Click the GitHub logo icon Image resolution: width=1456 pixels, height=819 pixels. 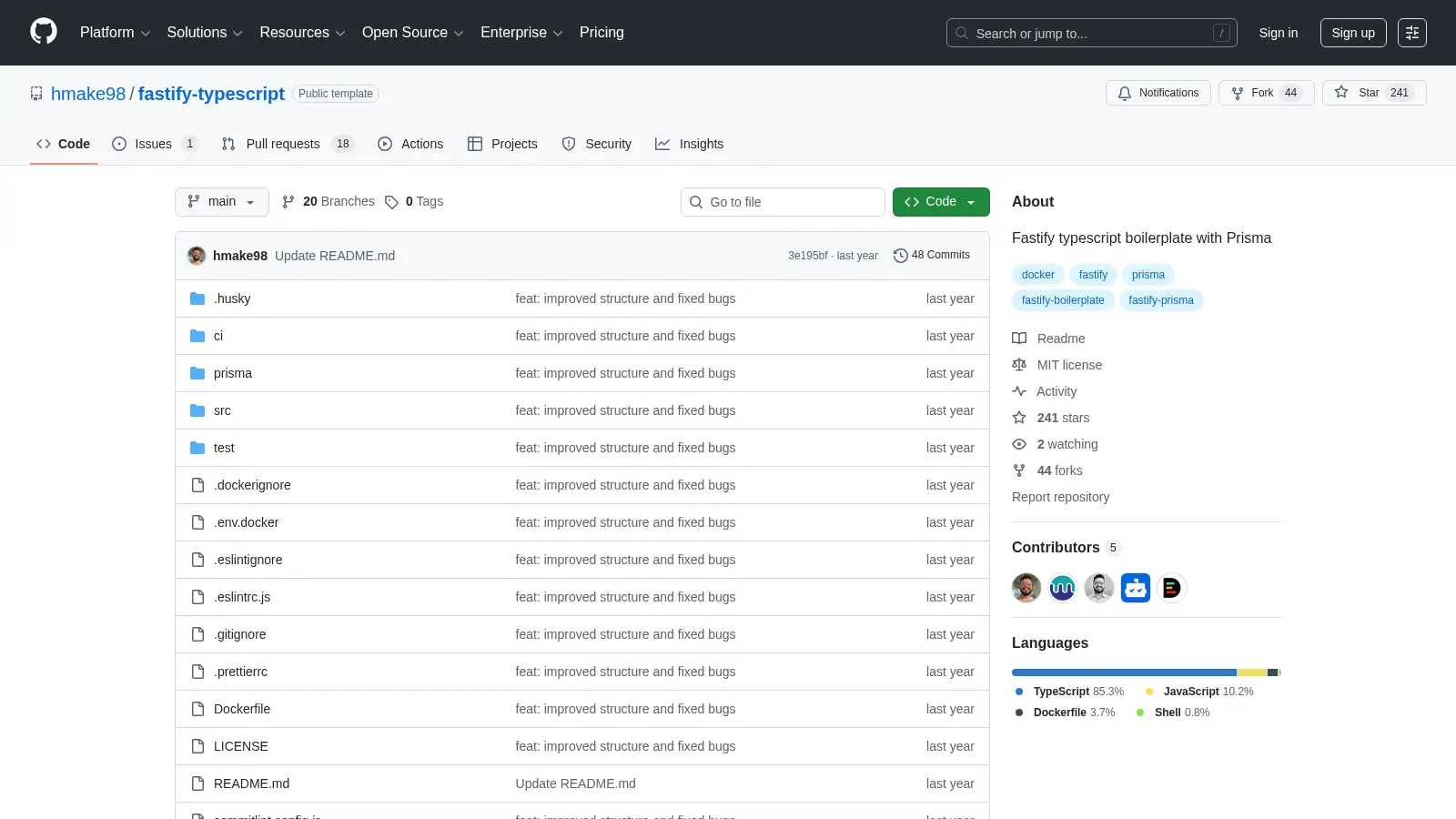44,32
